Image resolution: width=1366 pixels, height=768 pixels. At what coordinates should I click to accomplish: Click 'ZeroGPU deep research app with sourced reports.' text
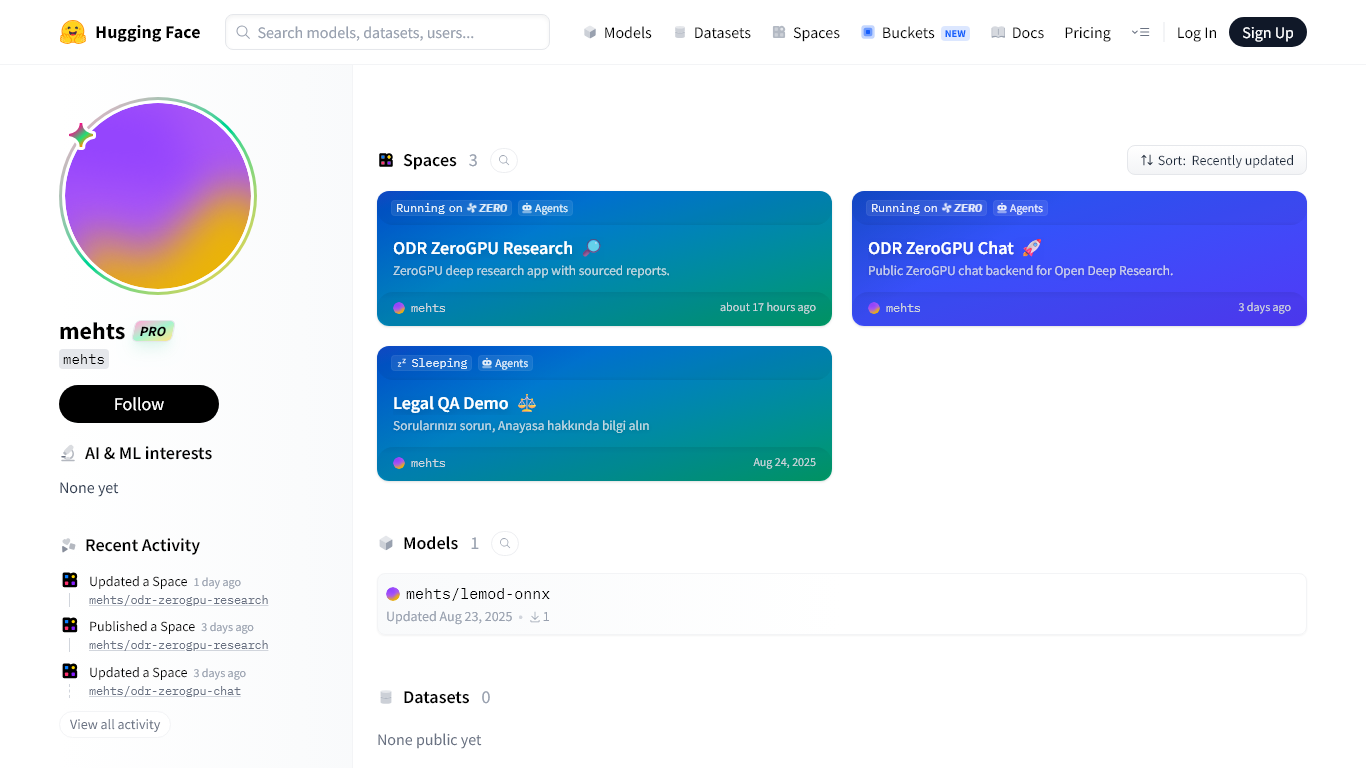point(531,270)
